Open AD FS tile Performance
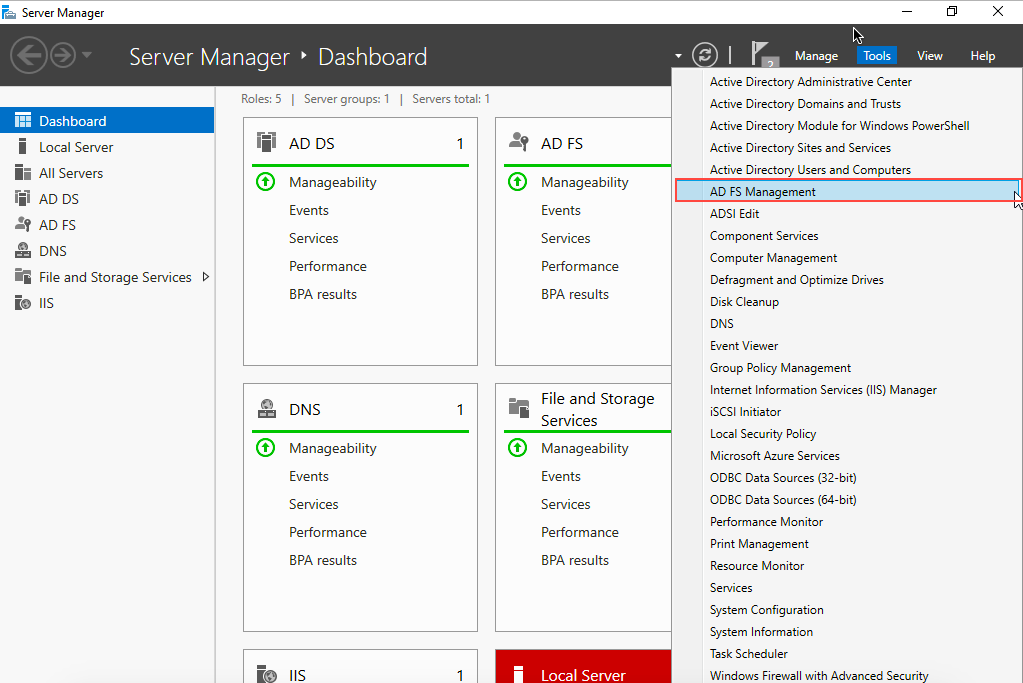1023x683 pixels. coord(580,266)
